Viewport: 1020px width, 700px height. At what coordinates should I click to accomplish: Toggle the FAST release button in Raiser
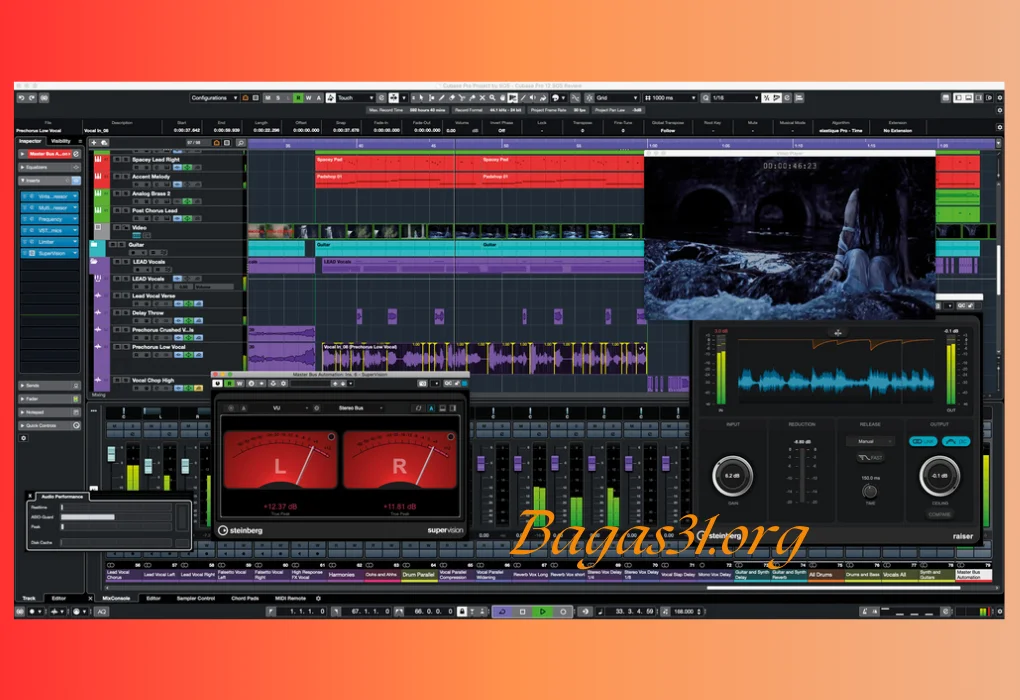pyautogui.click(x=870, y=457)
